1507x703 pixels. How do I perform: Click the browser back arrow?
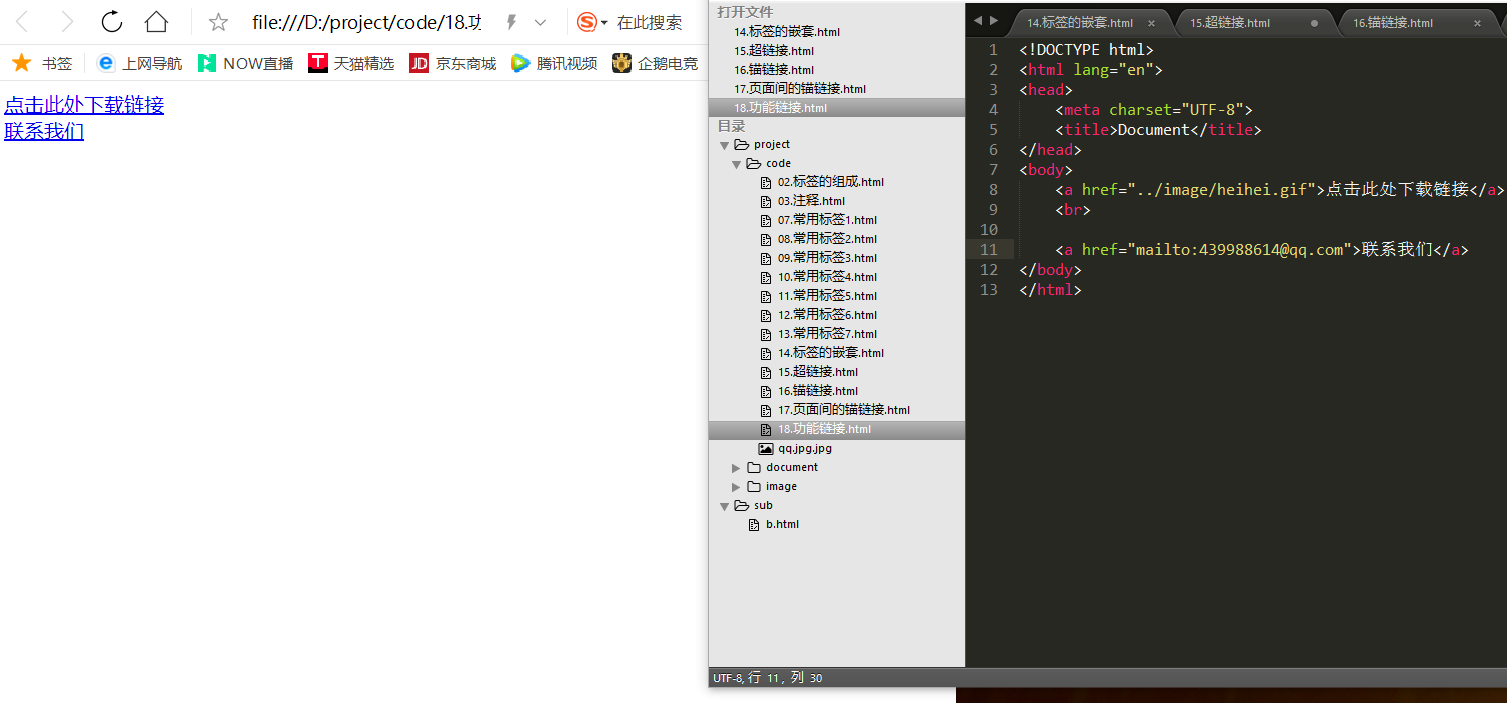21,22
